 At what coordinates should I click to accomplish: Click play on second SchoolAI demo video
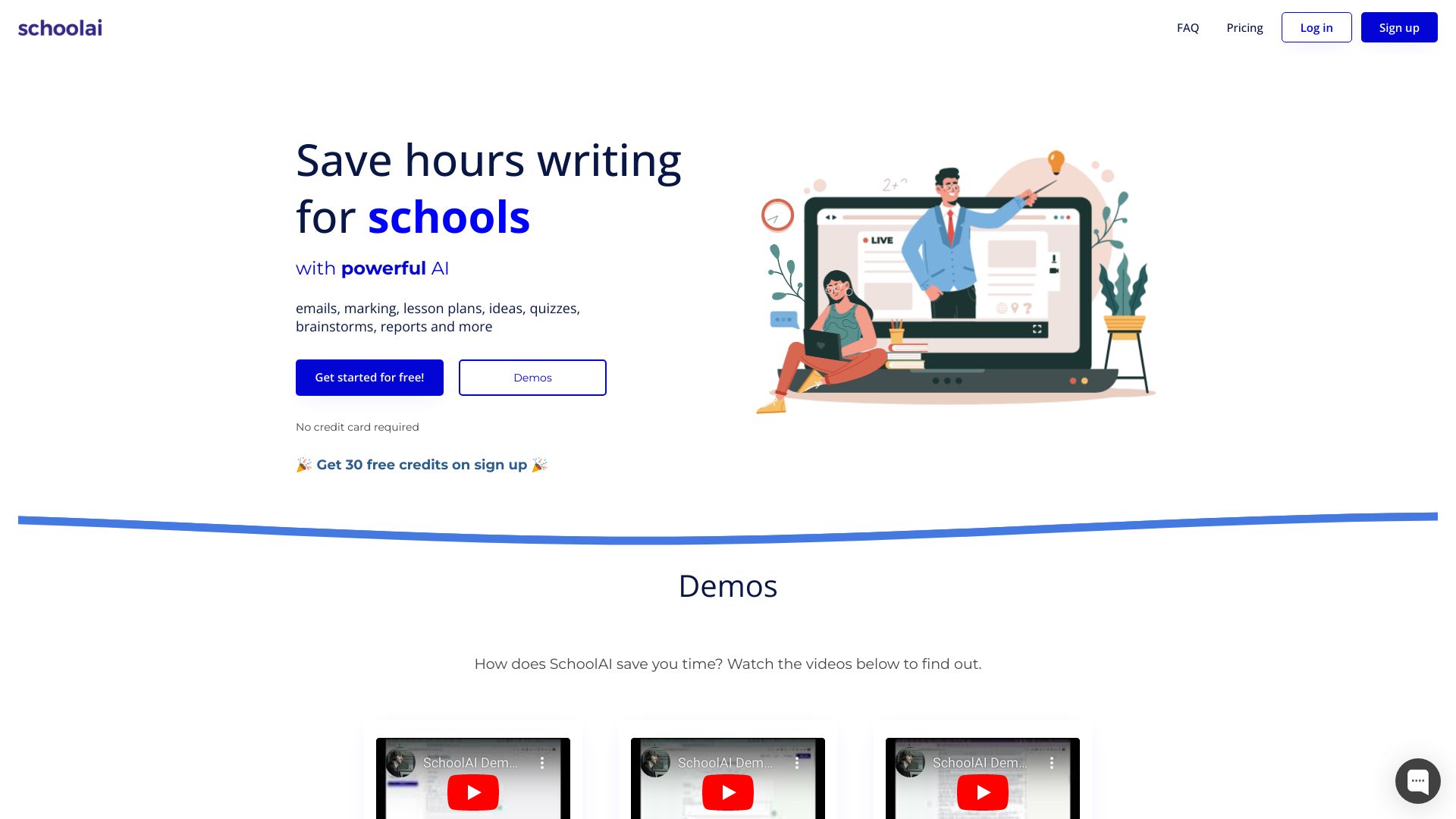coord(728,792)
